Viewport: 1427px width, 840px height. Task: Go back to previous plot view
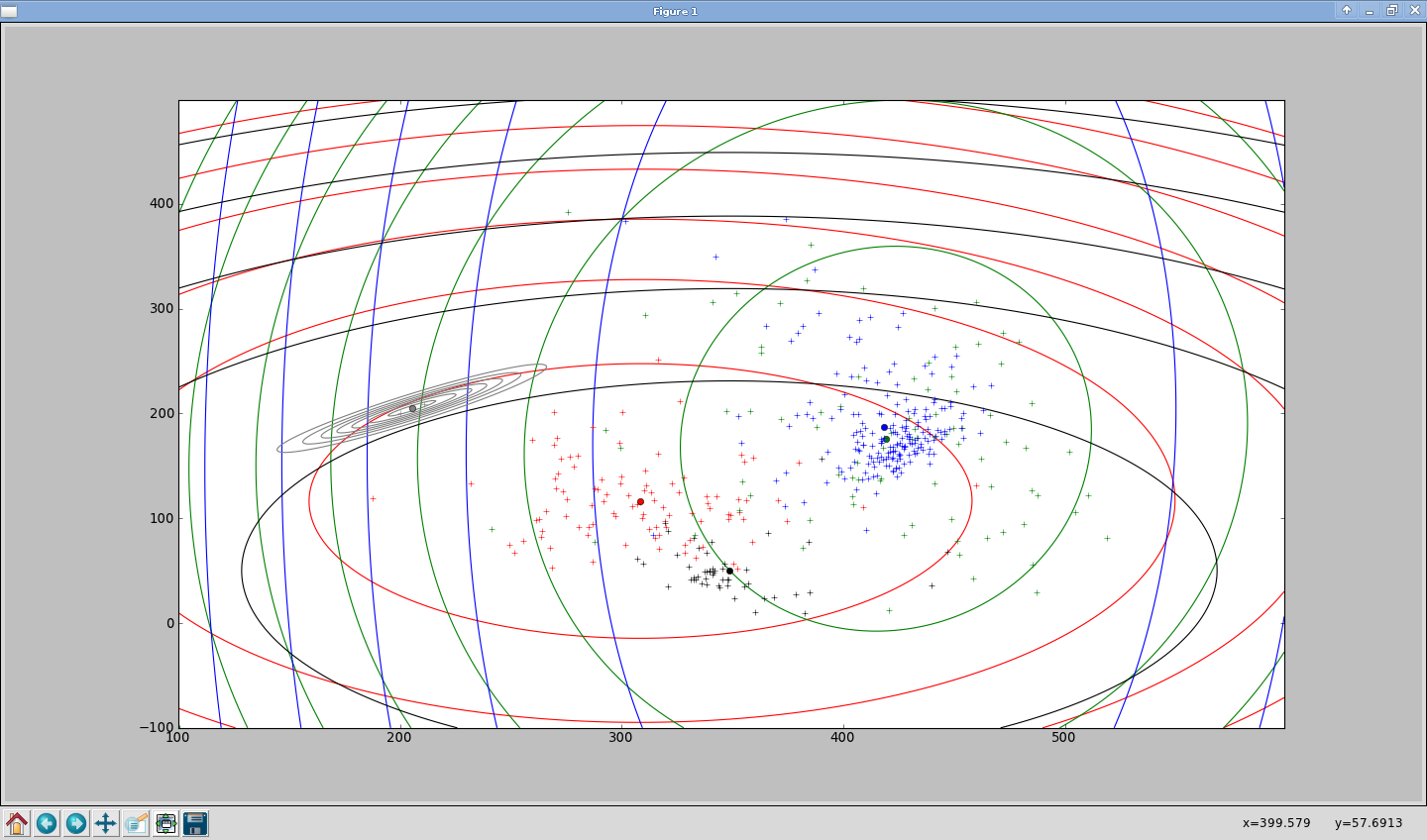[x=47, y=823]
